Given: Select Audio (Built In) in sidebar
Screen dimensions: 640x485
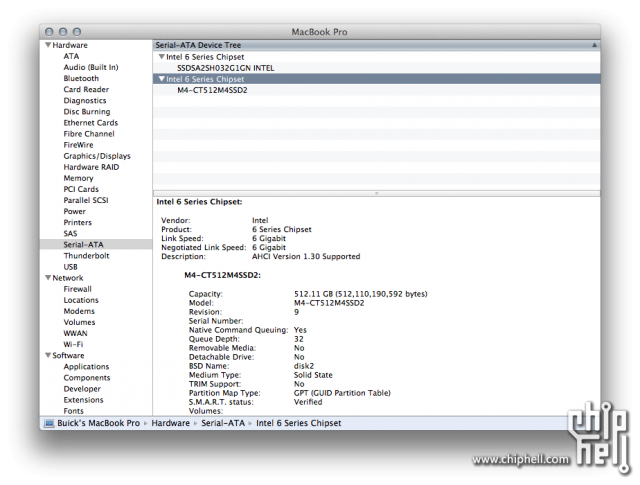Looking at the screenshot, I should click(x=91, y=67).
